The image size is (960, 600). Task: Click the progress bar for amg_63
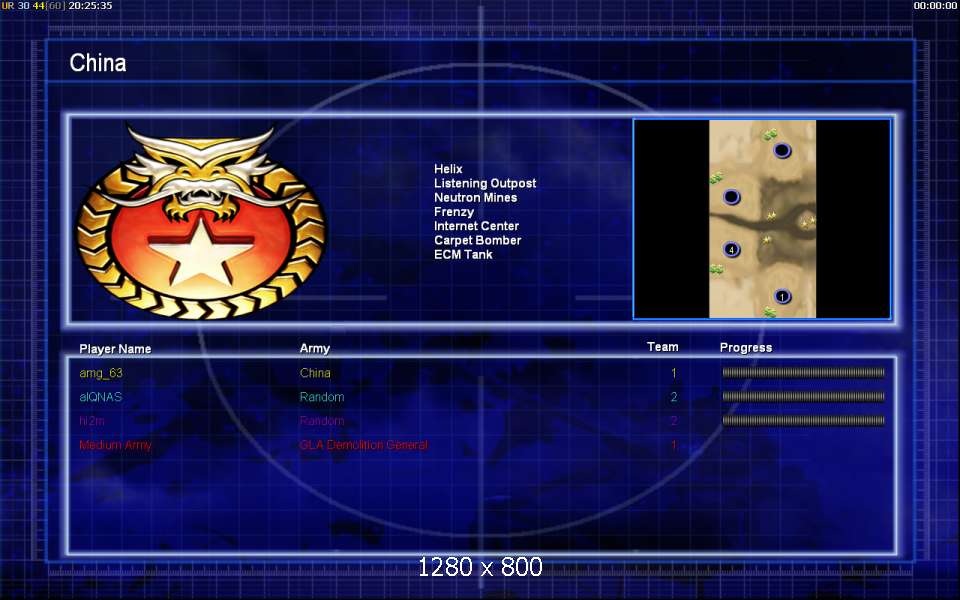coord(803,372)
